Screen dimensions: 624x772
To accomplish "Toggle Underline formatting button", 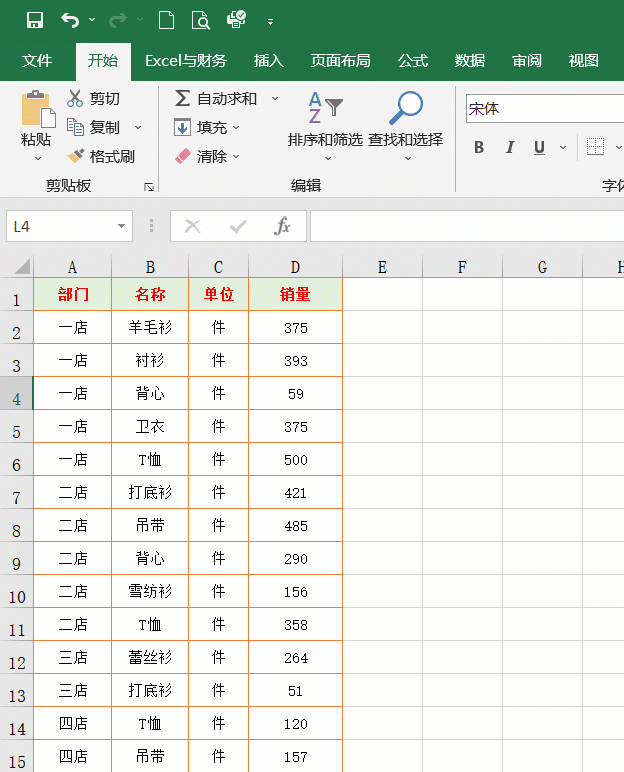I will [x=539, y=148].
